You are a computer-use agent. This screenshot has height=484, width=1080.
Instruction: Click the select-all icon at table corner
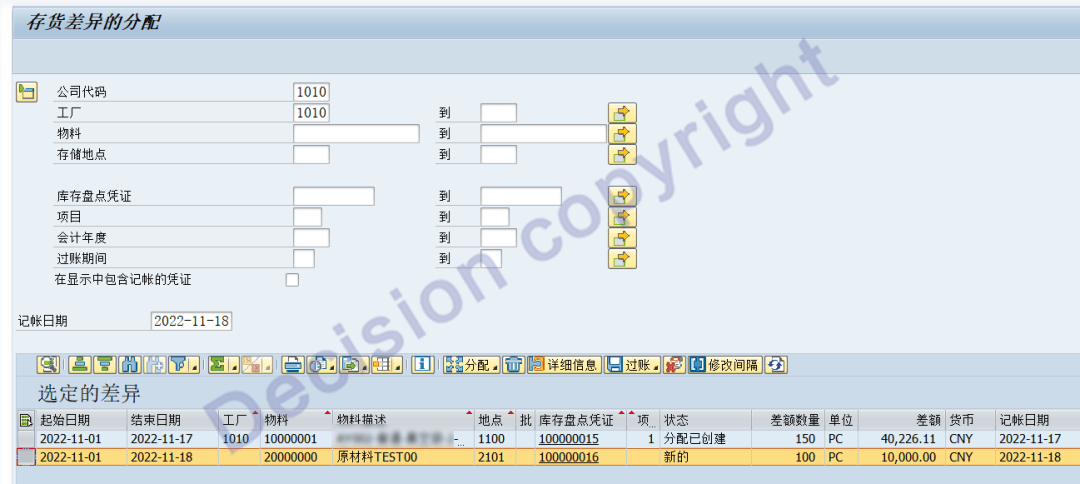pyautogui.click(x=25, y=420)
